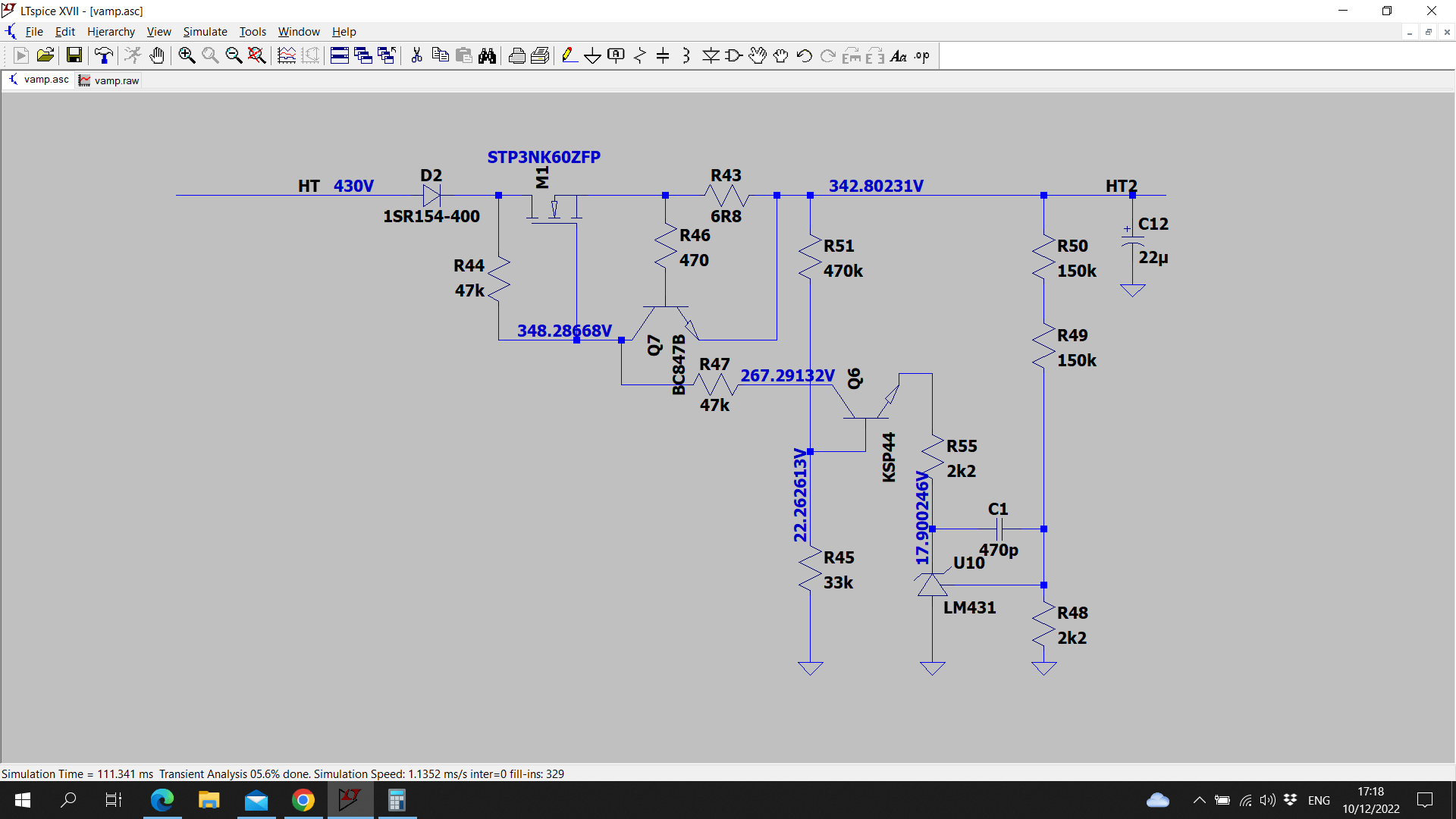Click the simulation time status bar text

[283, 773]
